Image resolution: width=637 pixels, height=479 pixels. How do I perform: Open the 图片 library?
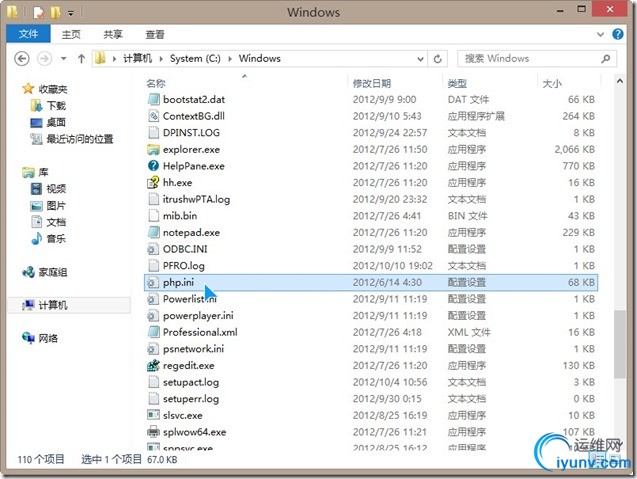click(56, 206)
